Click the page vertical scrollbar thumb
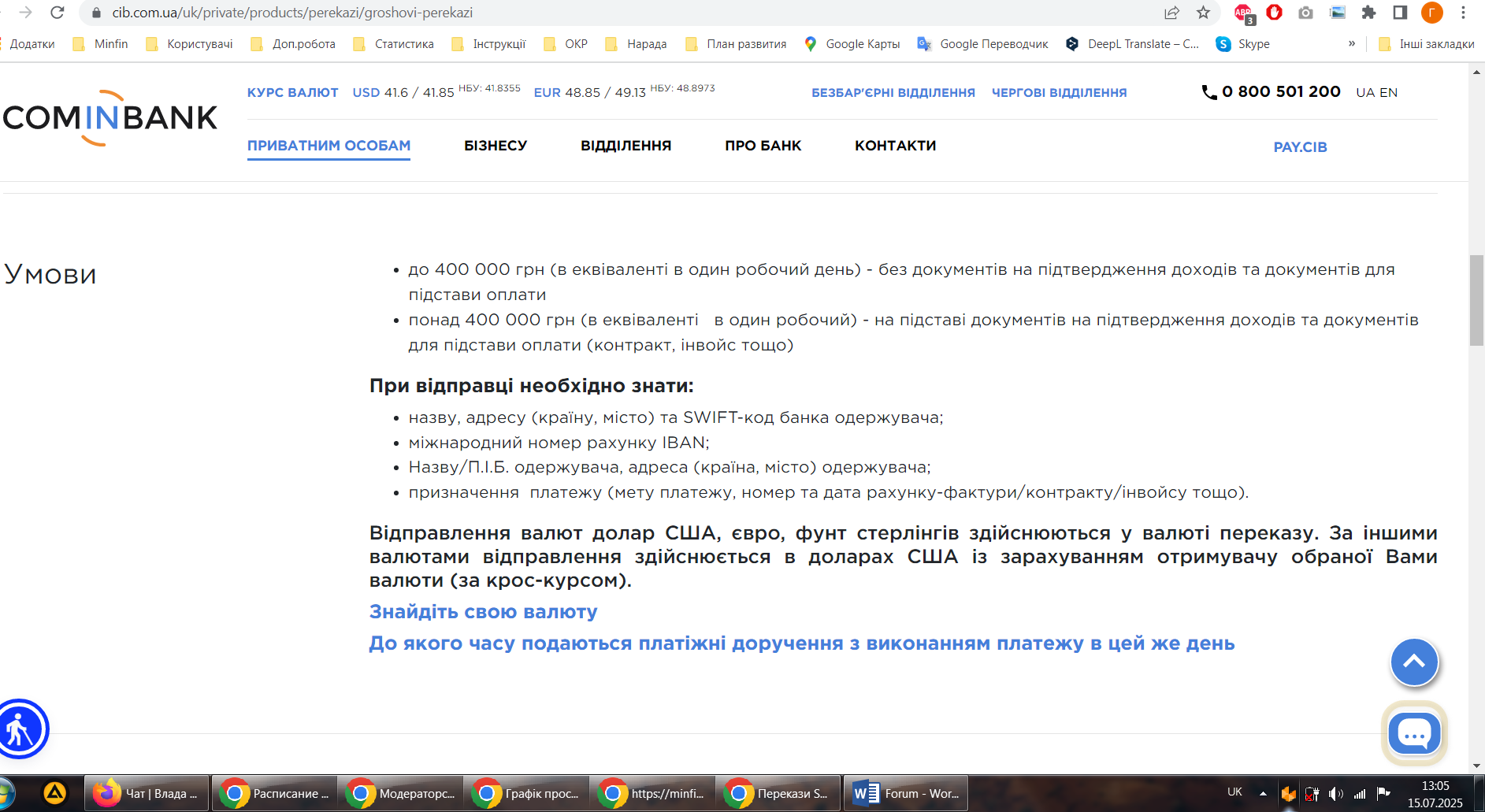1485x812 pixels. click(1476, 300)
